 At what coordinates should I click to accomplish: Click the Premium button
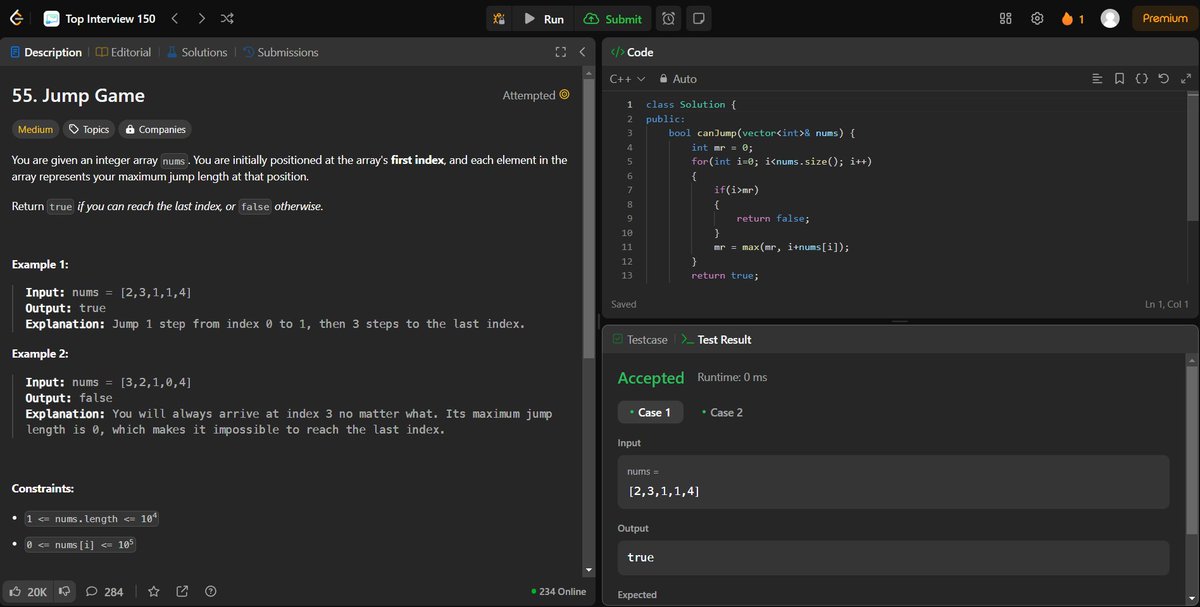coord(1165,18)
